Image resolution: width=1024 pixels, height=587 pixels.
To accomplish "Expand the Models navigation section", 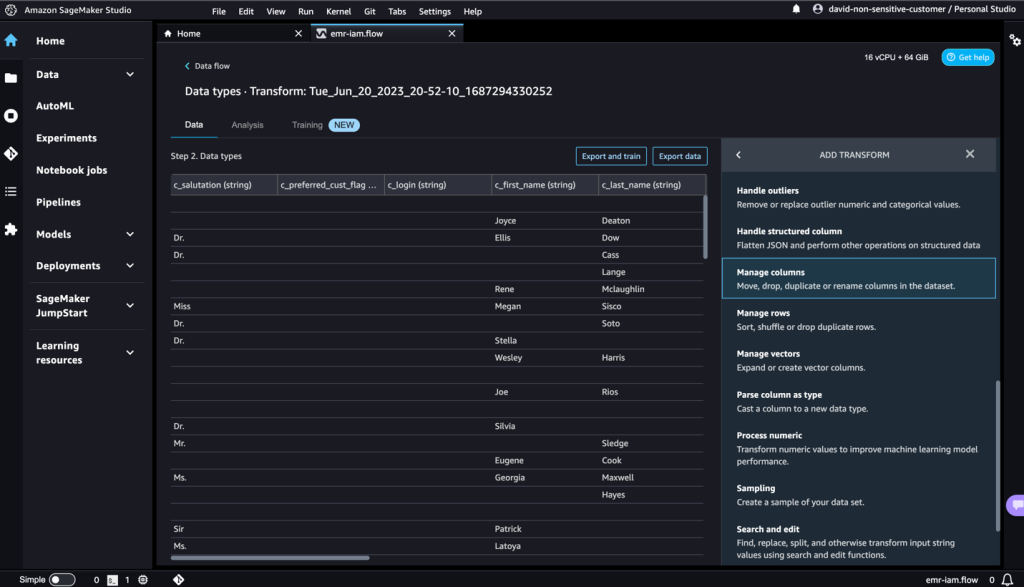I will [x=130, y=234].
